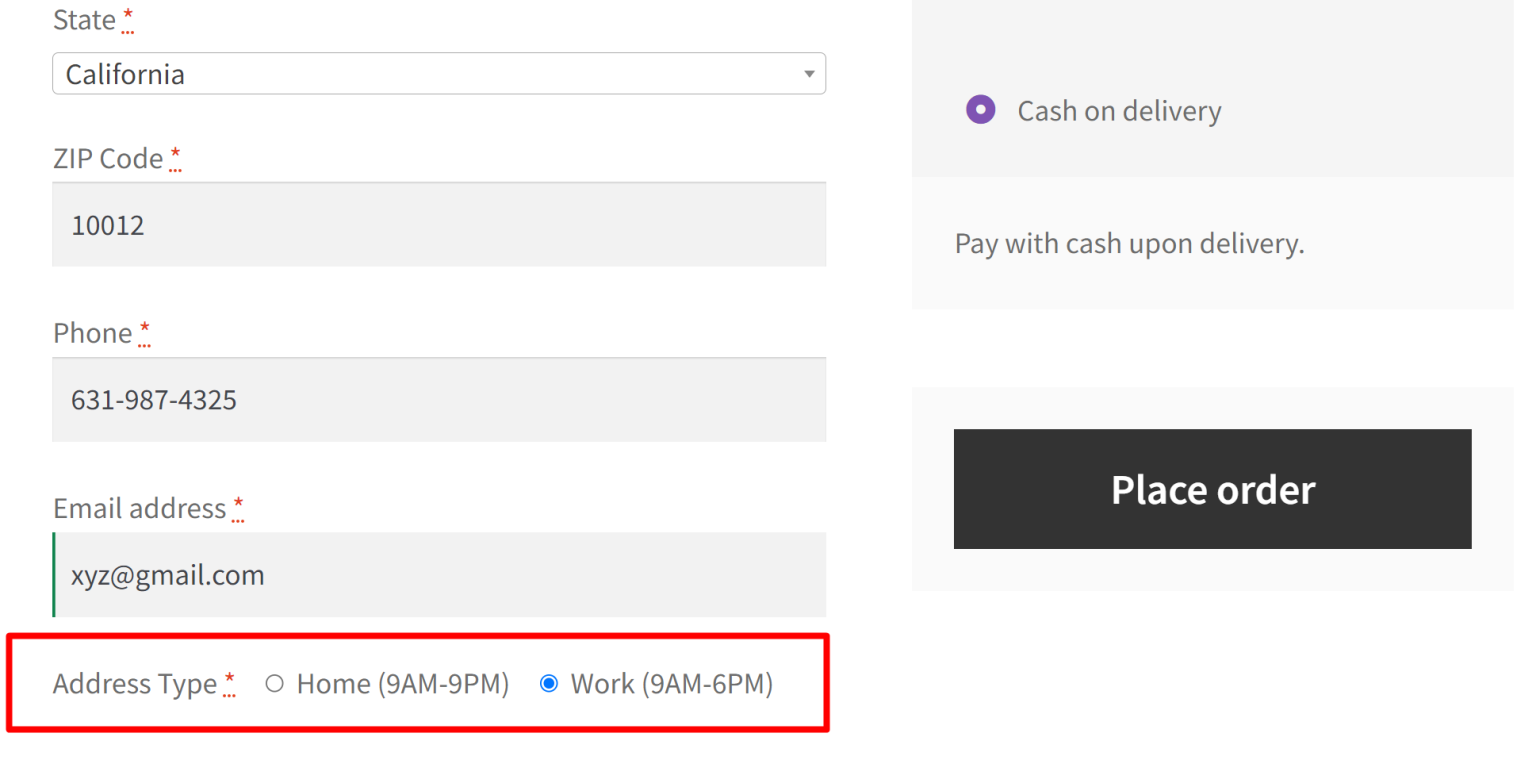This screenshot has width=1536, height=760.
Task: Select the xyz@gmail.com email text
Action: (166, 574)
